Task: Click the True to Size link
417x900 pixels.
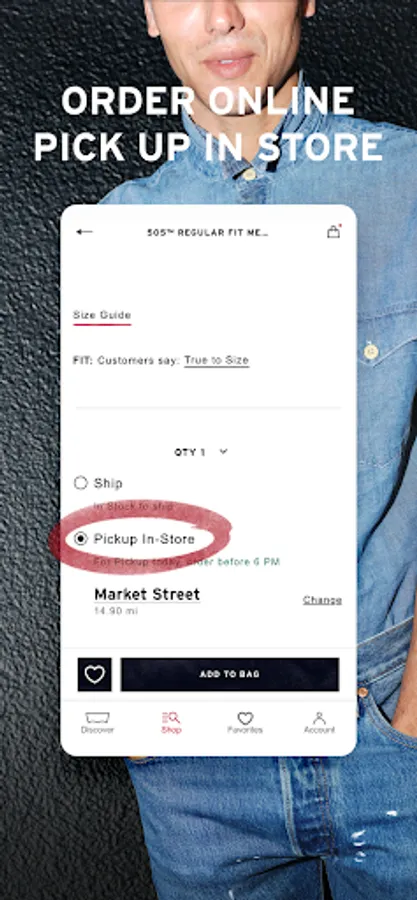Action: pos(216,360)
